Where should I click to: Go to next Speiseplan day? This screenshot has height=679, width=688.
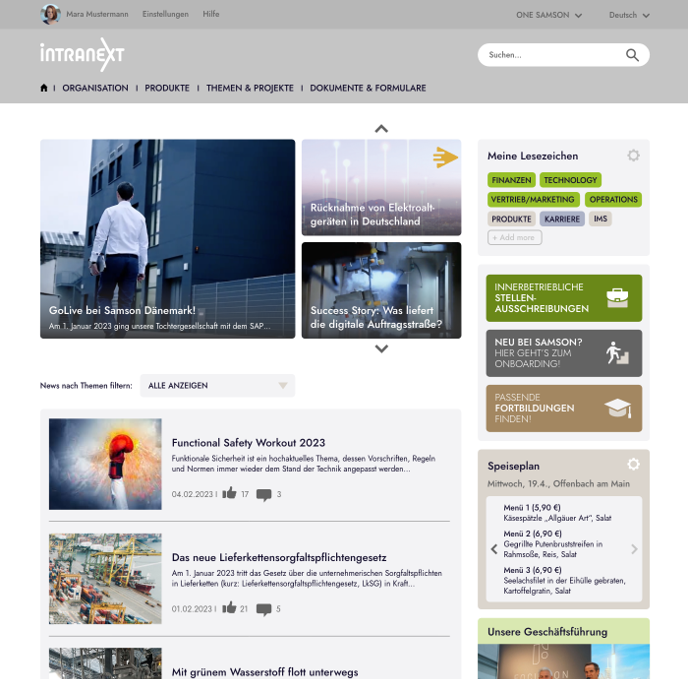(634, 549)
